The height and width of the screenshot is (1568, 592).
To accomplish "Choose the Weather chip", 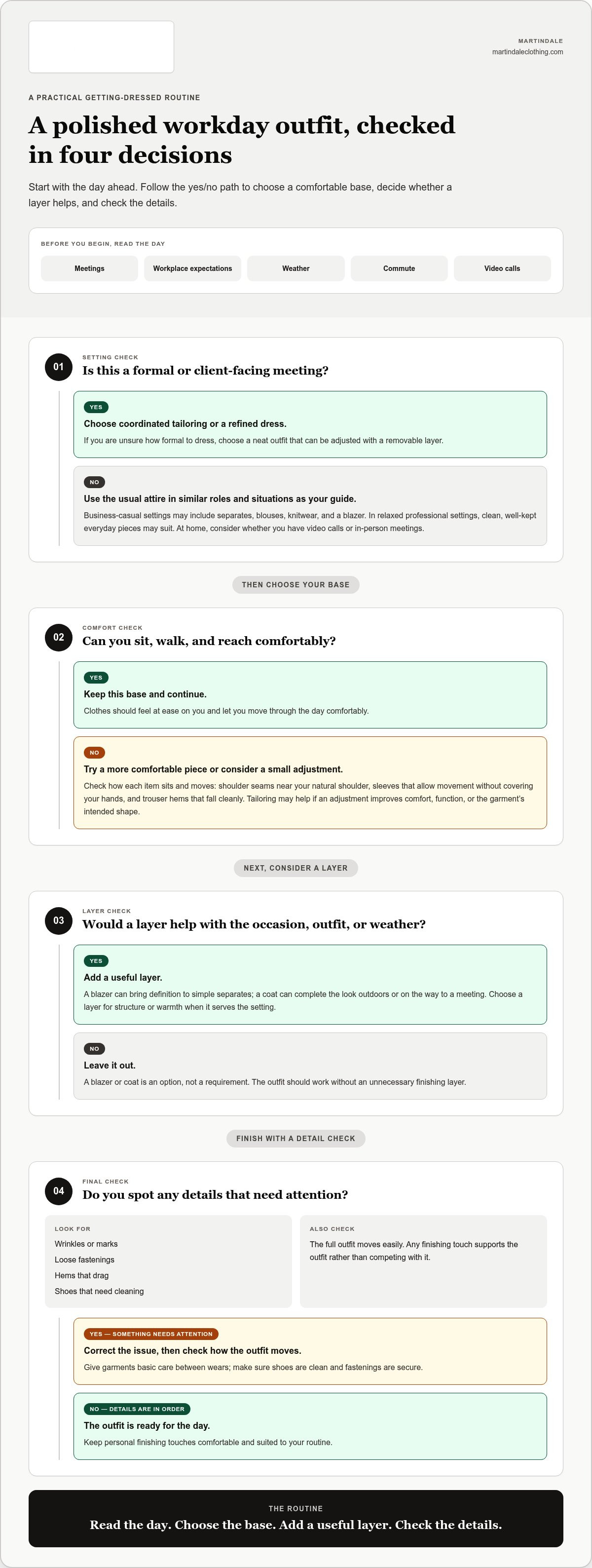I will (x=296, y=268).
